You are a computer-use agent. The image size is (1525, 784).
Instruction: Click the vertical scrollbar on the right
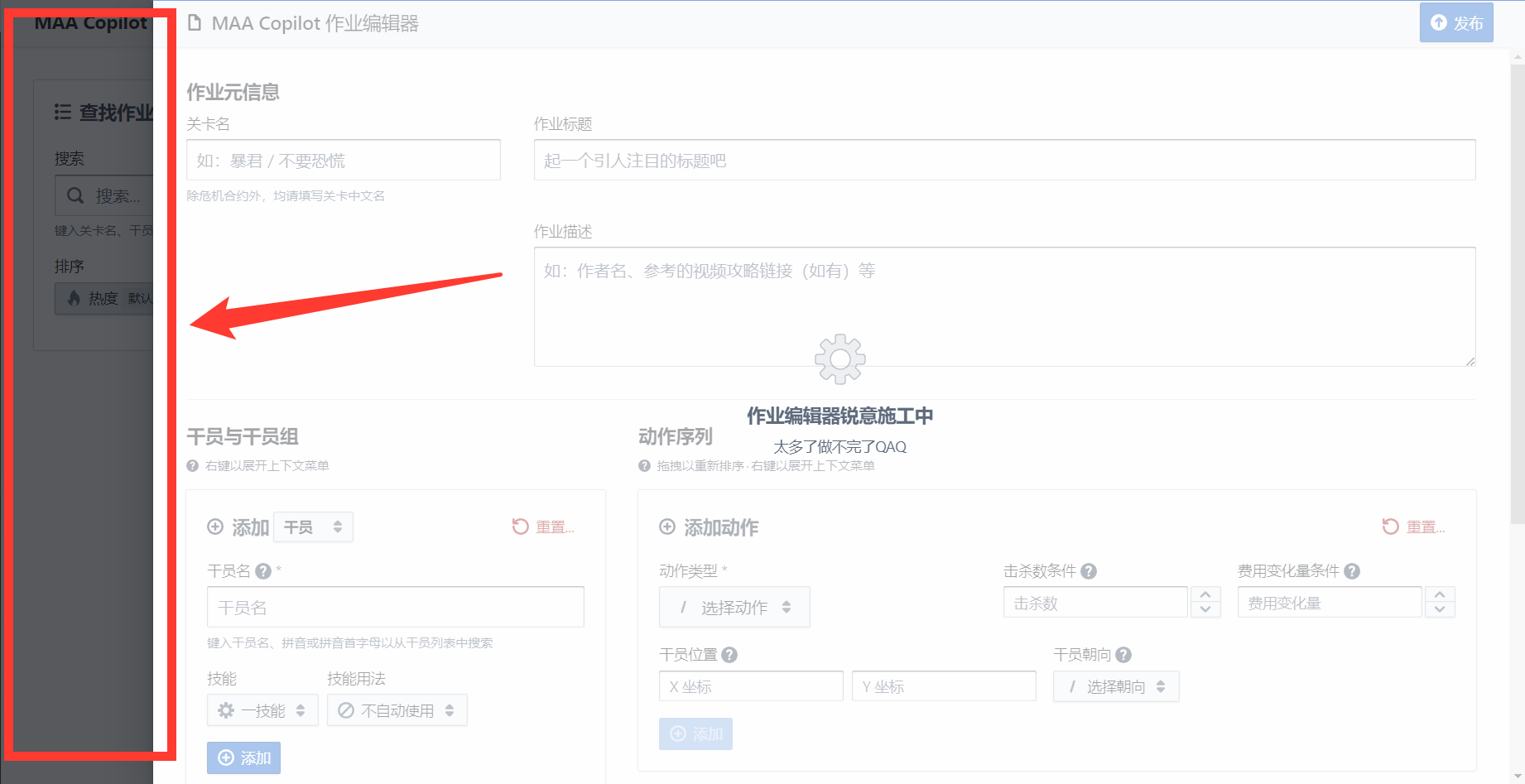click(x=1517, y=294)
